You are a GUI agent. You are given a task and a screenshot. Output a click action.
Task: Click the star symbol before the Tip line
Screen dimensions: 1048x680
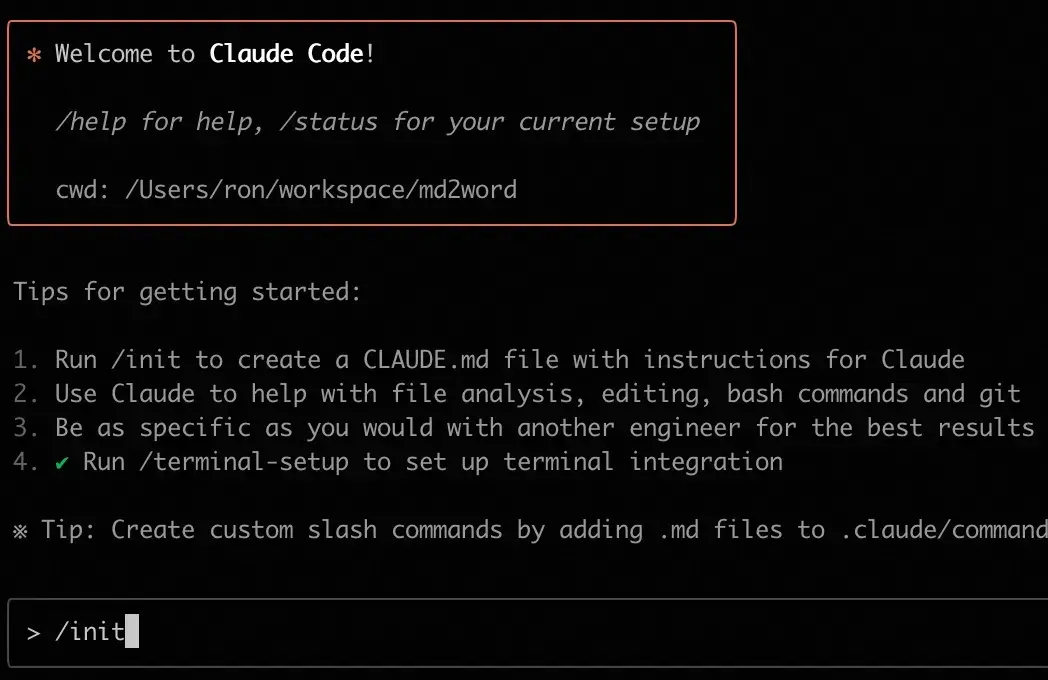tap(21, 530)
